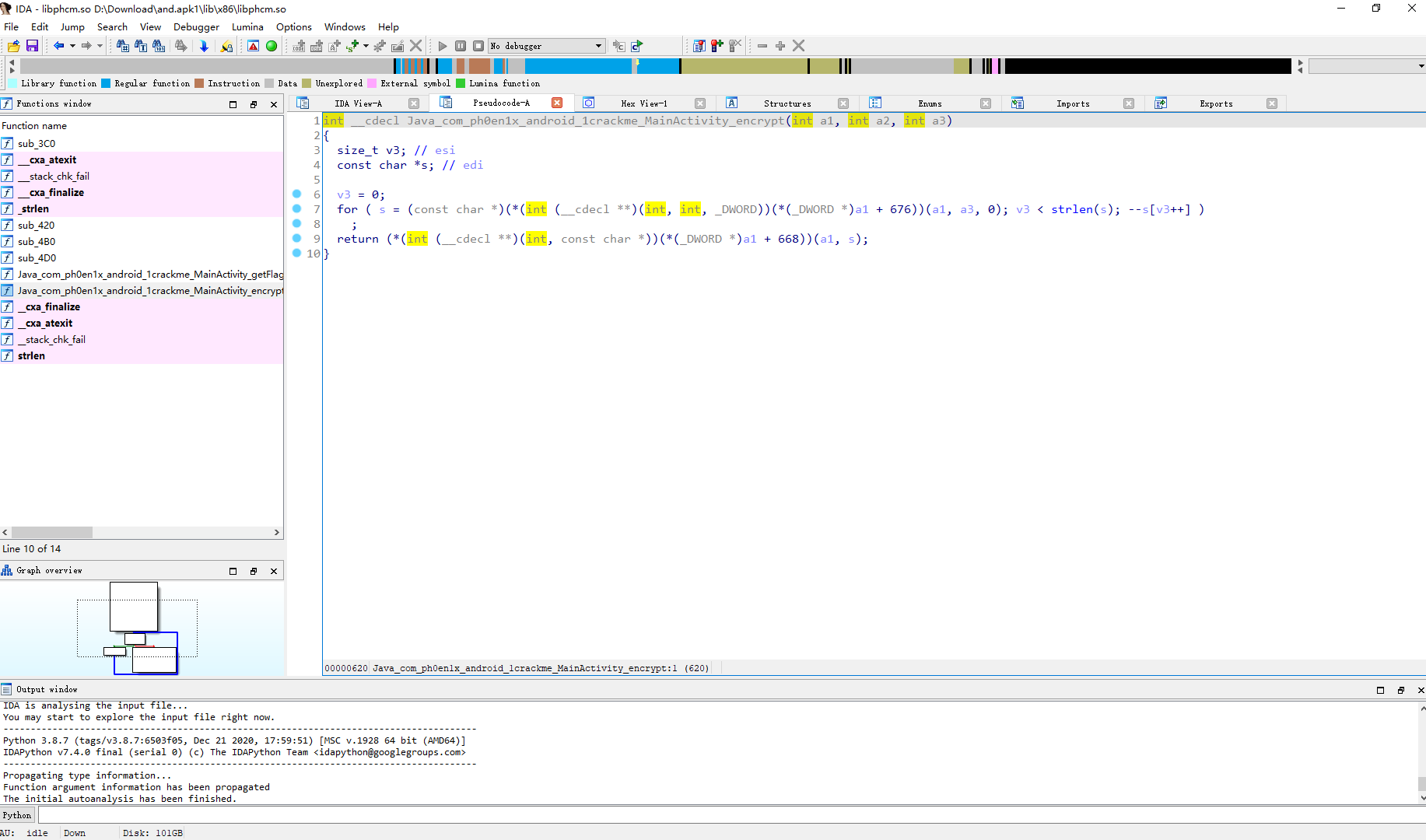1426x840 pixels.
Task: Switch to the Imports tab
Action: point(1073,103)
